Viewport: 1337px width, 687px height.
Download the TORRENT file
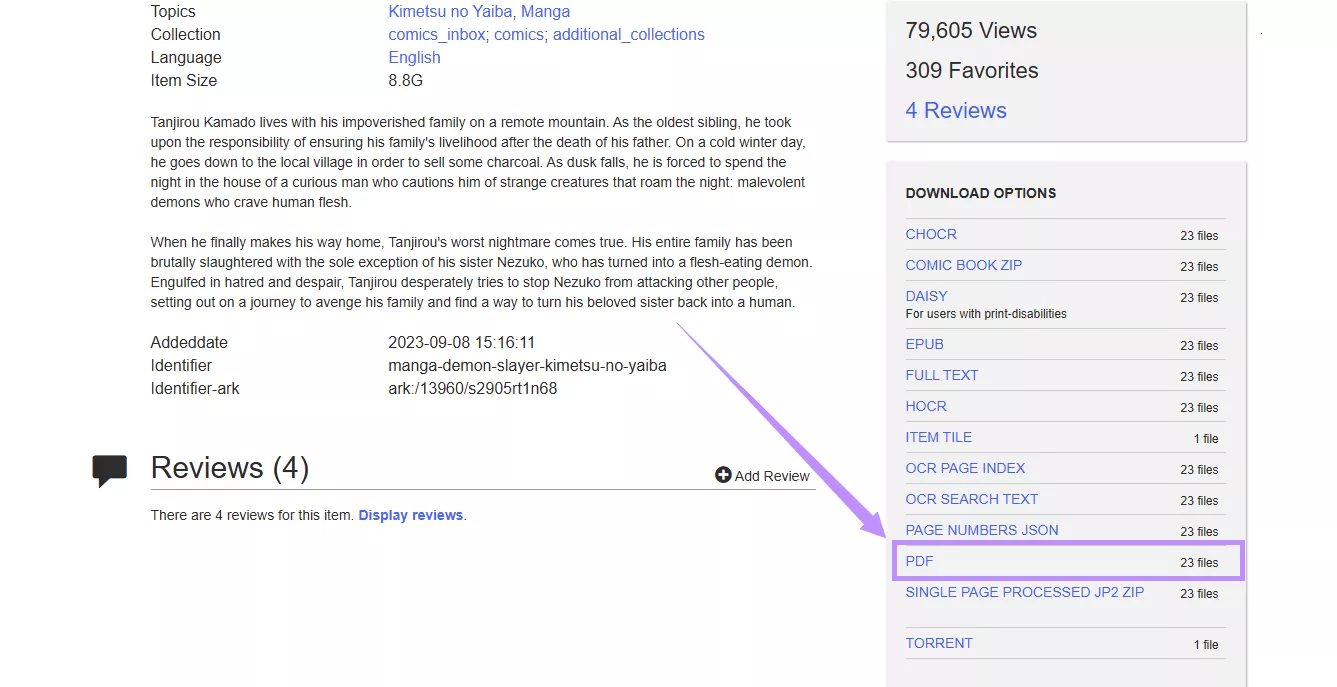938,643
